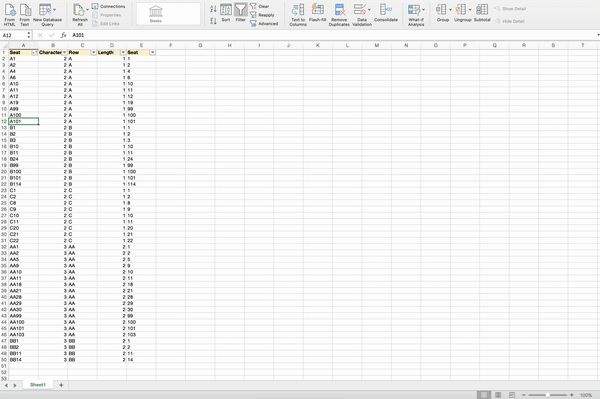
Task: Switch to Page Break Preview
Action: pyautogui.click(x=512, y=395)
